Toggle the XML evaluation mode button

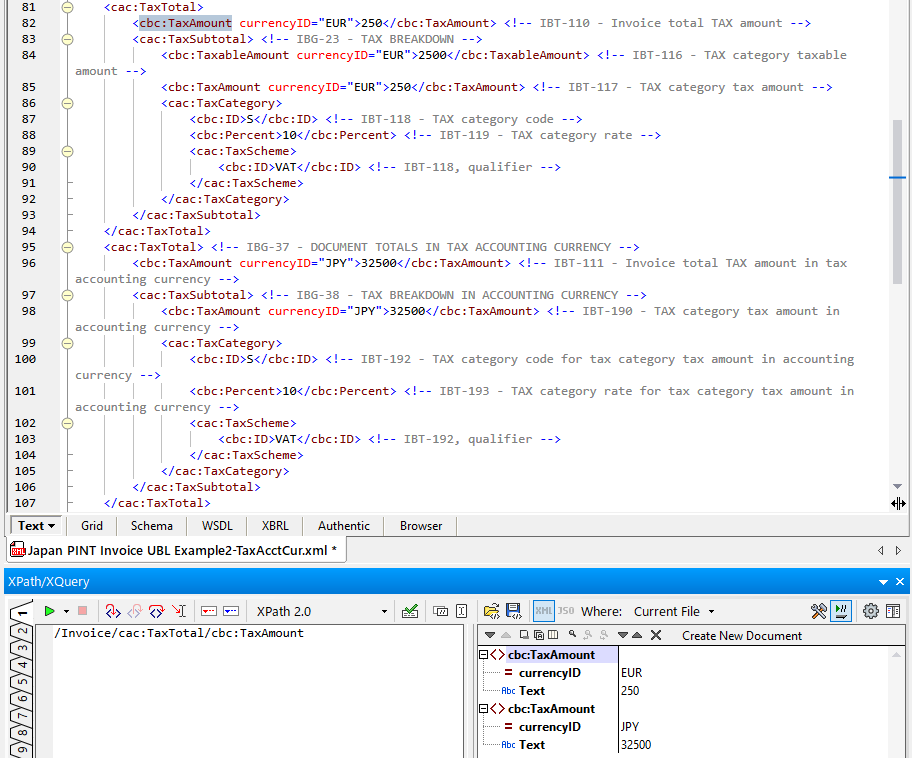click(x=544, y=611)
